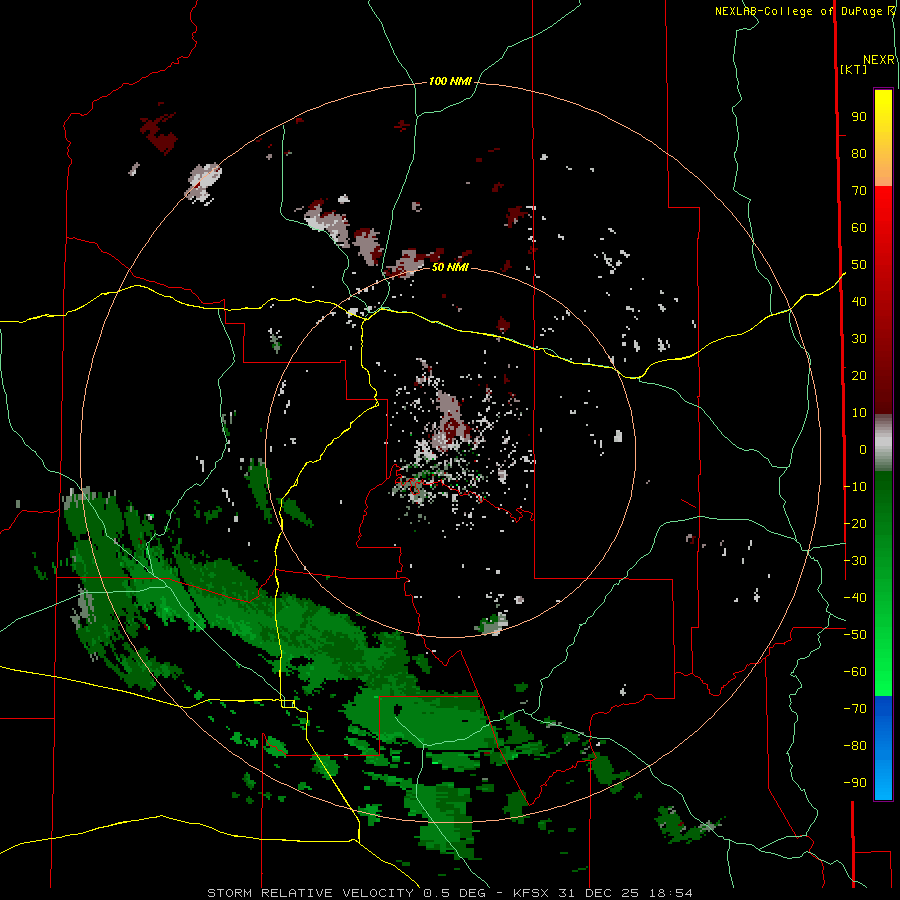Select the positive "30" velocity scale value
Image resolution: width=900 pixels, height=900 pixels.
tap(859, 339)
